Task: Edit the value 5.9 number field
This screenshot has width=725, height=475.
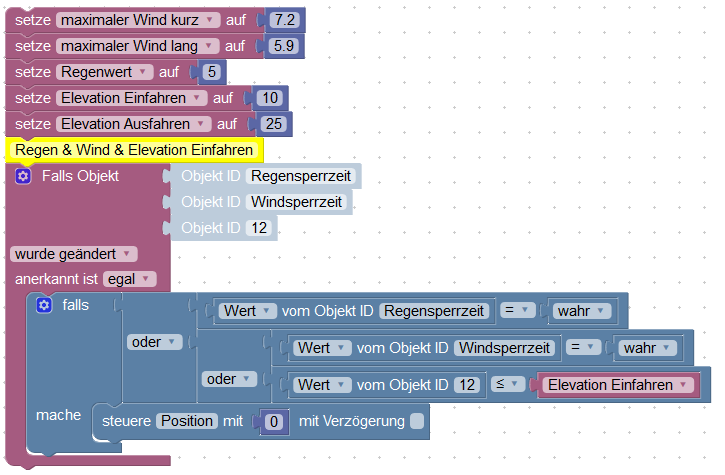Action: tap(284, 46)
